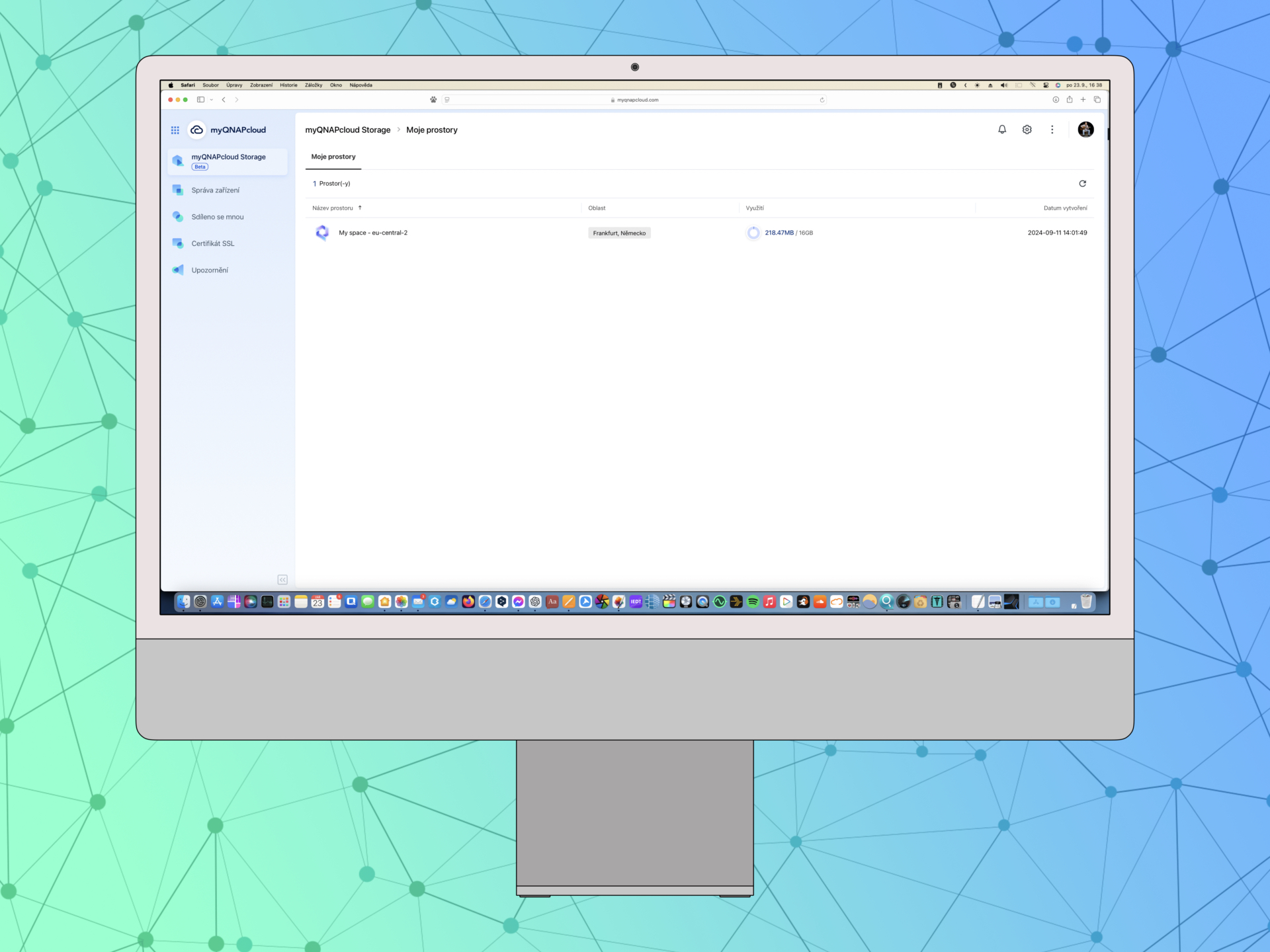Image resolution: width=1270 pixels, height=952 pixels.
Task: Open the settings gear icon
Action: 1027,130
